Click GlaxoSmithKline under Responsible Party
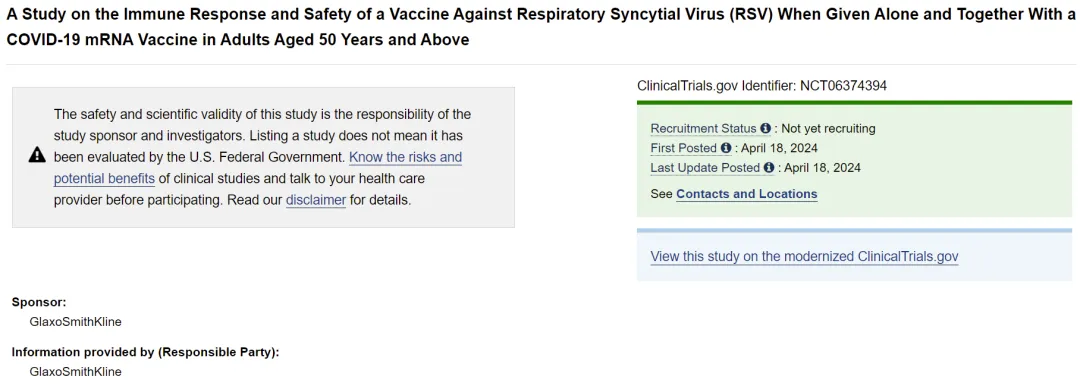 pyautogui.click(x=76, y=372)
